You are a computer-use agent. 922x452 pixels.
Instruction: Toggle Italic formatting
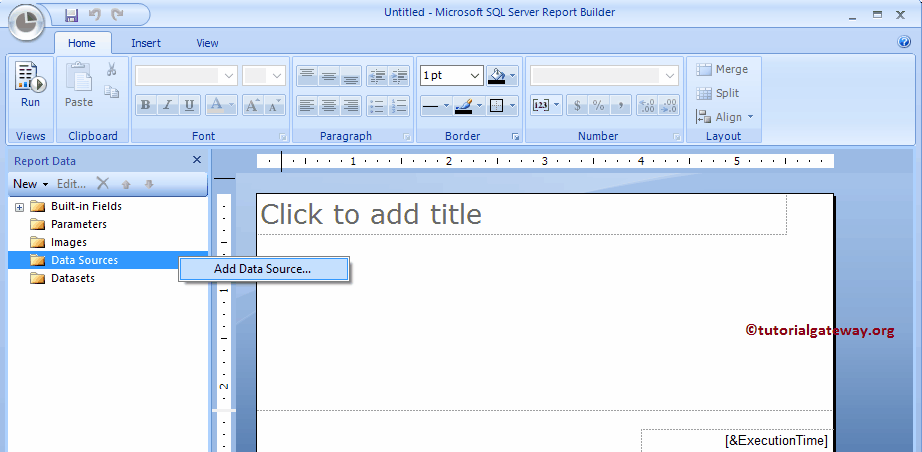[x=167, y=105]
